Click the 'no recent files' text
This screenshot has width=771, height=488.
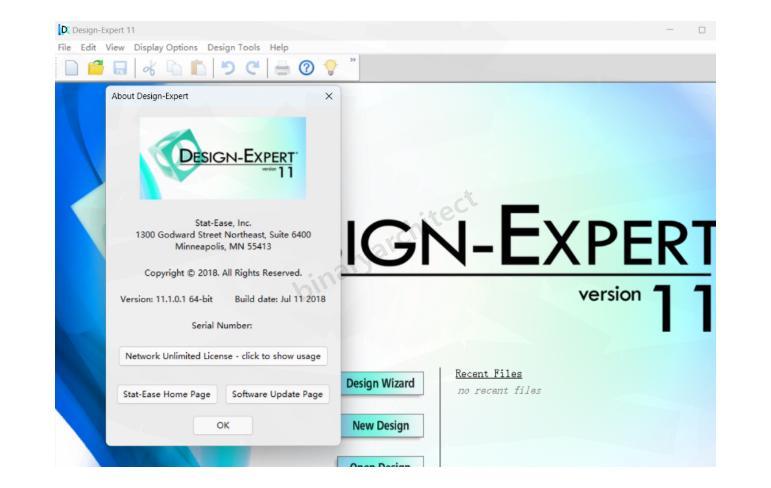tap(499, 391)
